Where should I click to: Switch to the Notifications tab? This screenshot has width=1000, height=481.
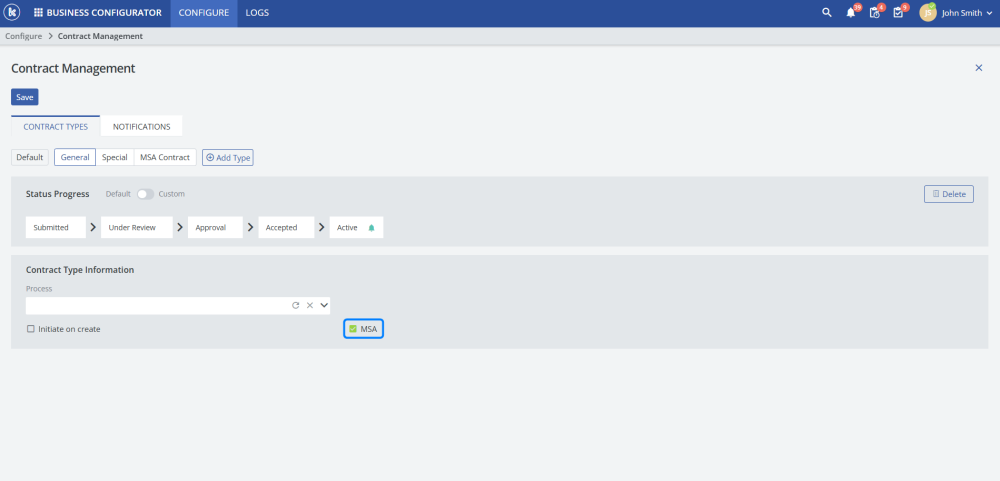coord(142,126)
